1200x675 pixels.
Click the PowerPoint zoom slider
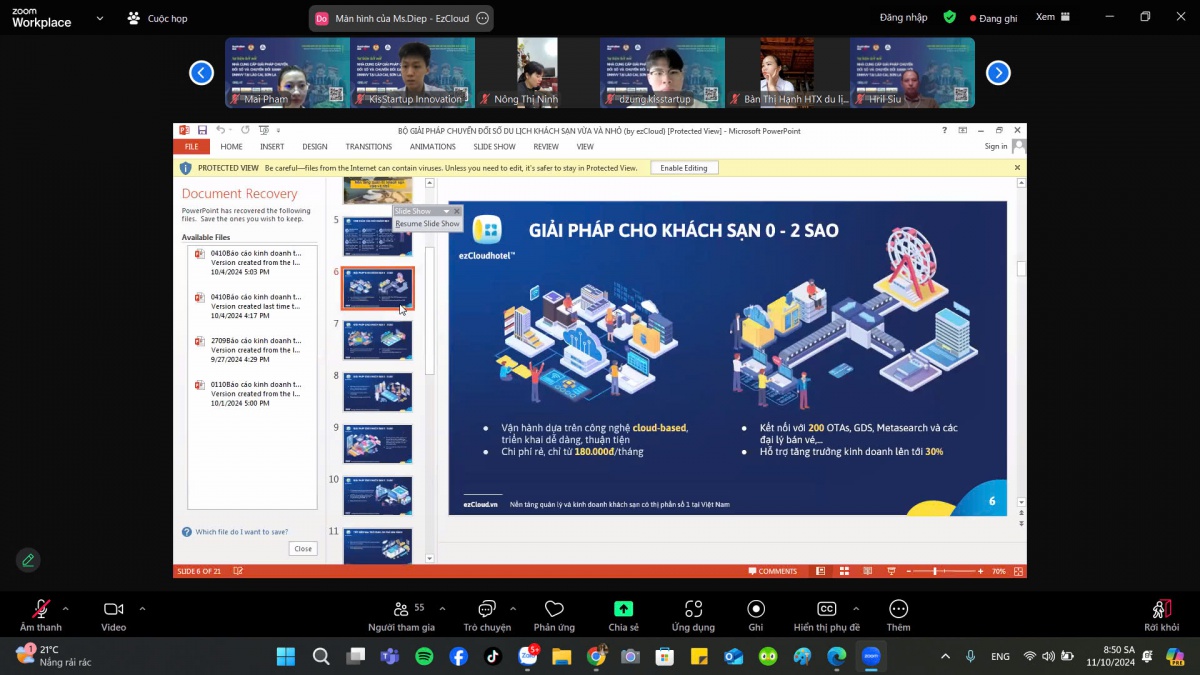click(935, 571)
